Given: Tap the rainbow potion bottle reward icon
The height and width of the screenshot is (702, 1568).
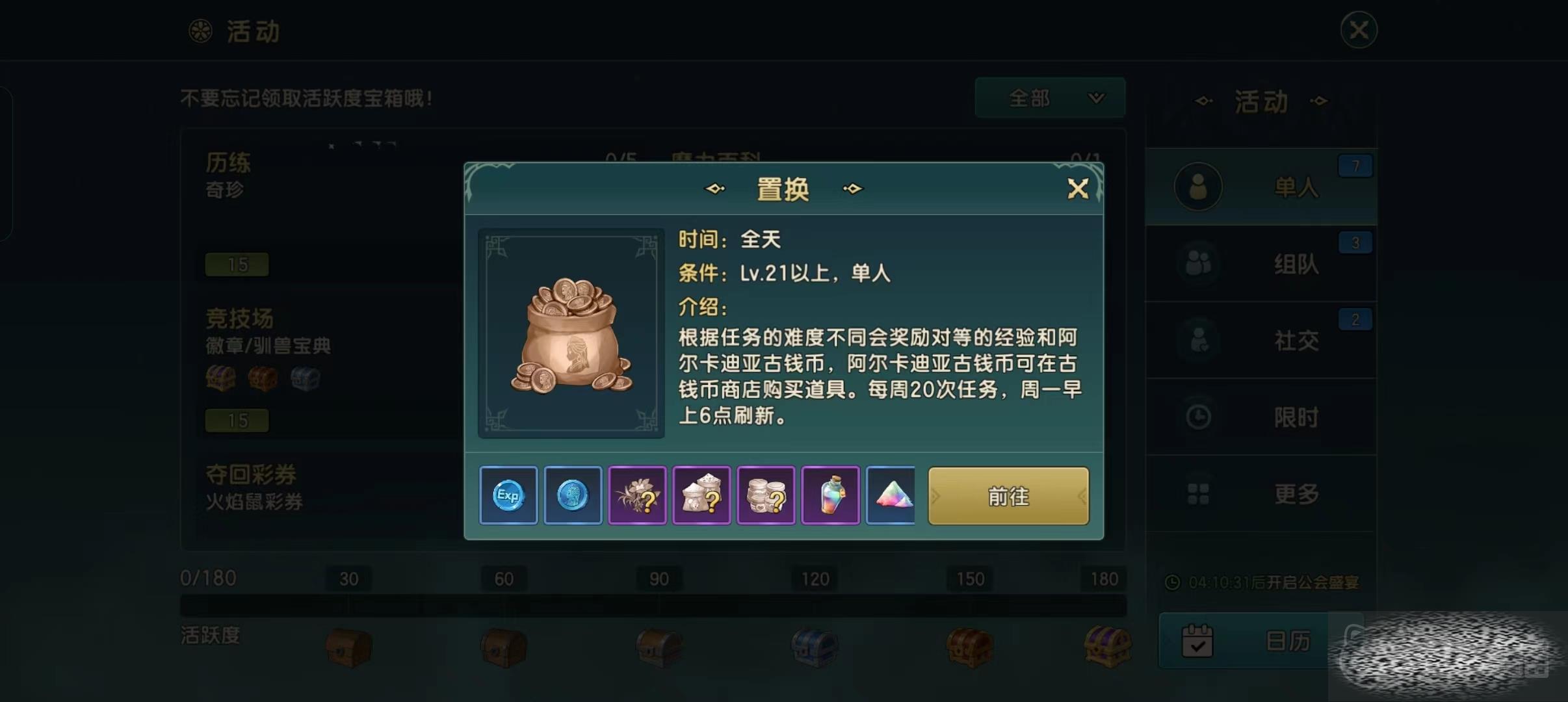Looking at the screenshot, I should [830, 495].
